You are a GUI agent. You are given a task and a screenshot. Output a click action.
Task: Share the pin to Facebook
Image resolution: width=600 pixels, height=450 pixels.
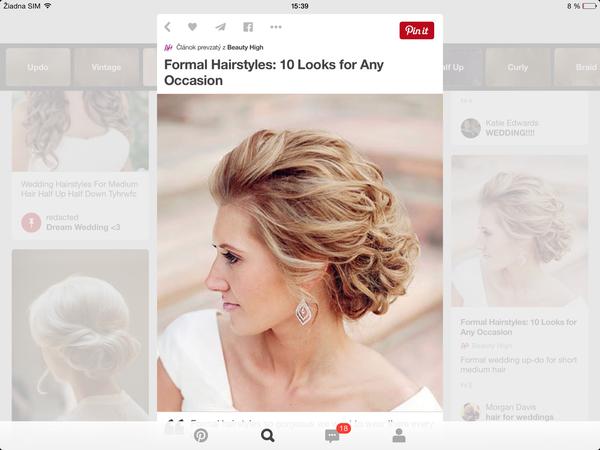coord(248,27)
